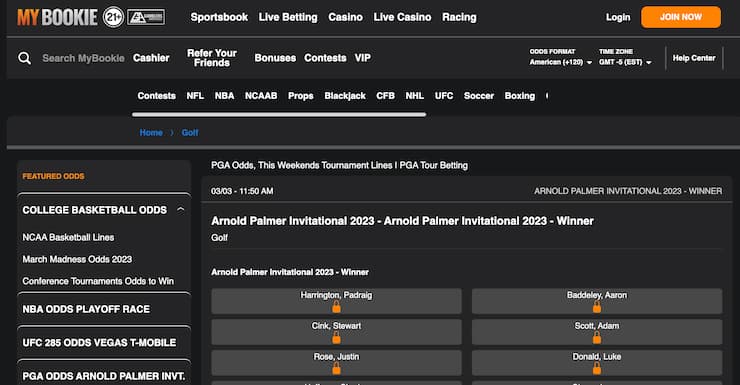Collapse the College Basketball Odds section
740x385 pixels.
click(x=180, y=209)
